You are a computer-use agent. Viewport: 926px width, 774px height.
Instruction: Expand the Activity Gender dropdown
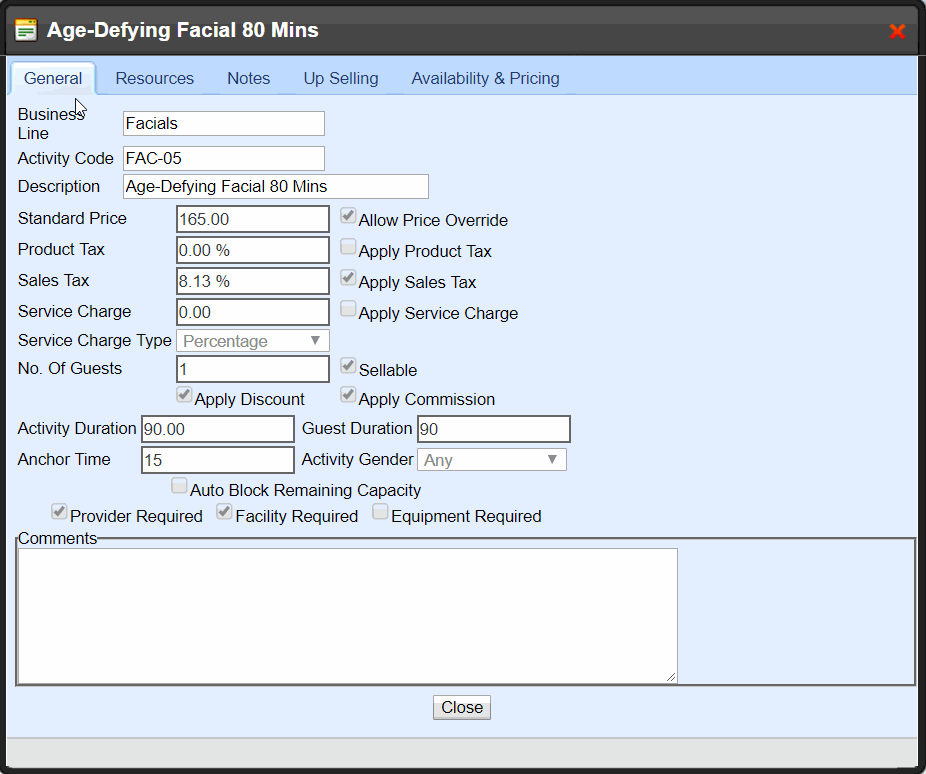[491, 460]
